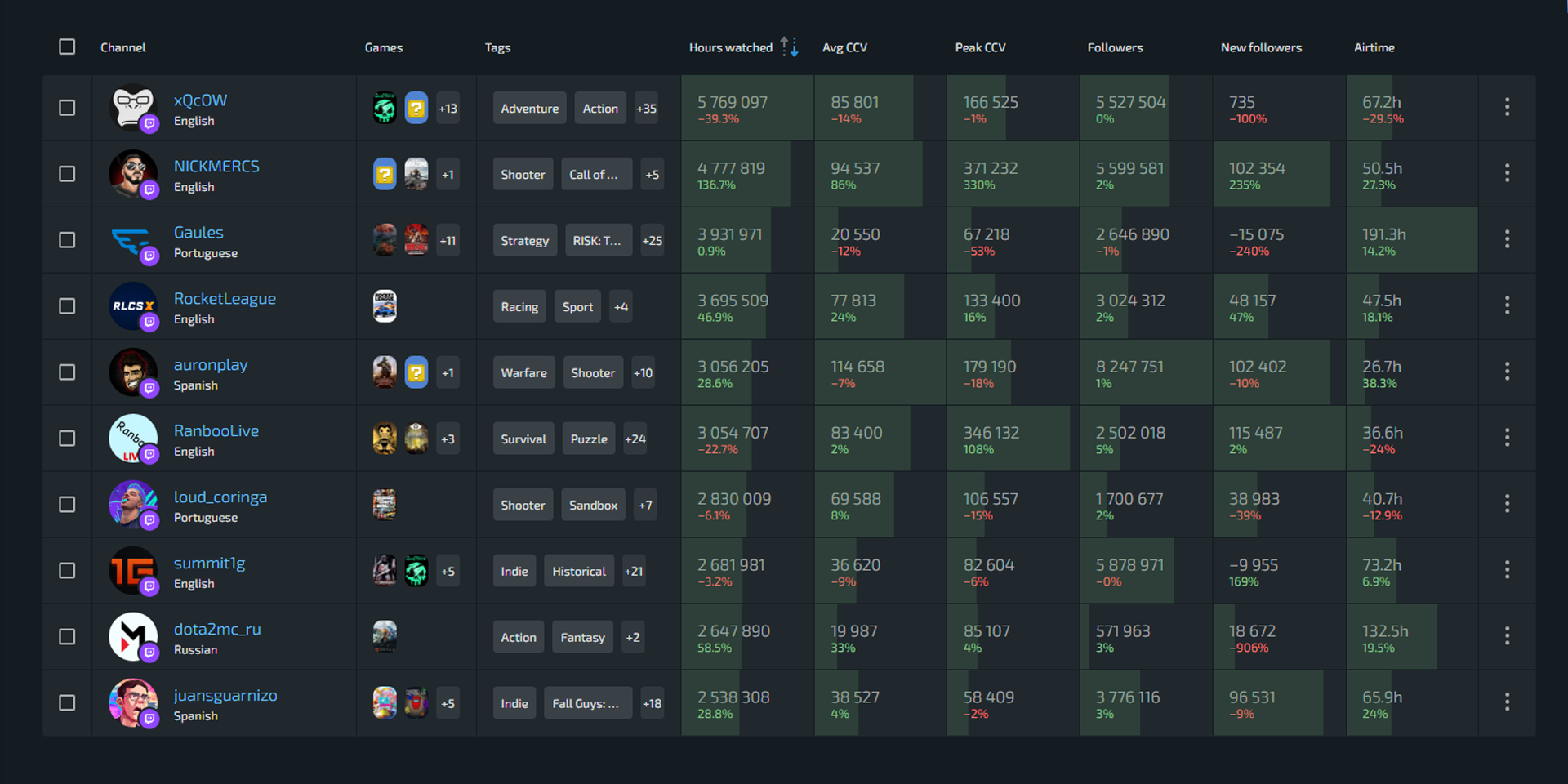This screenshot has height=784, width=1568.
Task: Expand the +11 more games for Gaules
Action: coord(448,240)
